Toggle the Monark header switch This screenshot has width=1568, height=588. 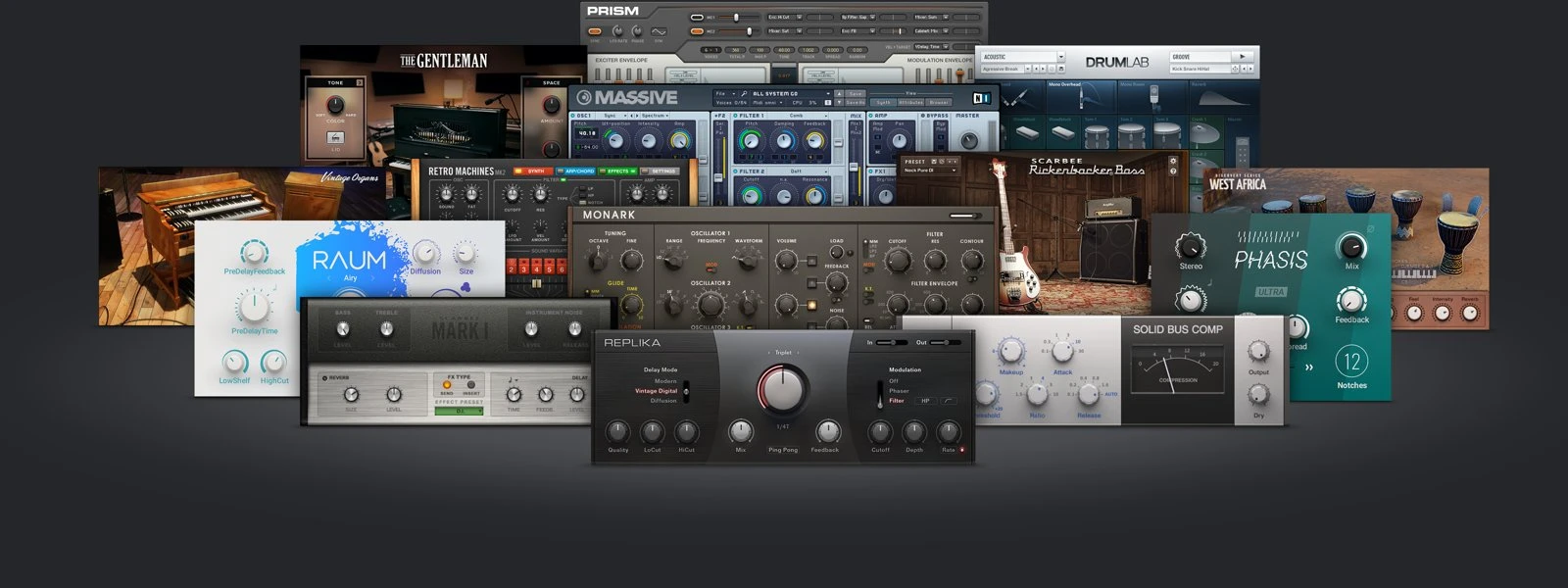pyautogui.click(x=964, y=216)
